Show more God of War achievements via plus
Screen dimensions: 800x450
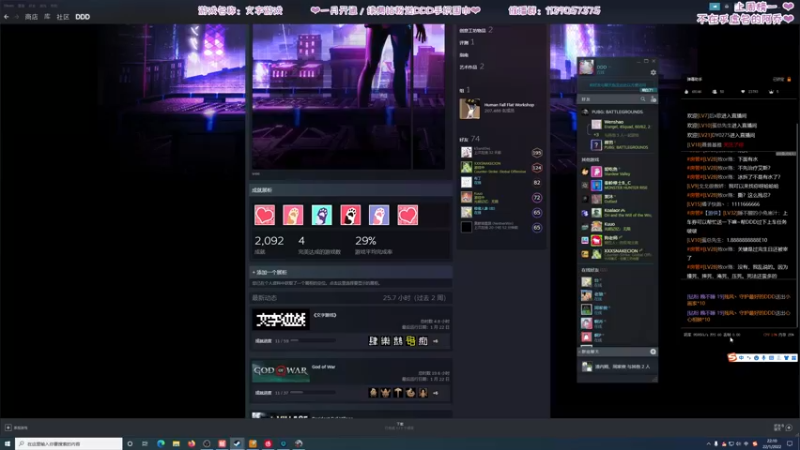pos(436,393)
